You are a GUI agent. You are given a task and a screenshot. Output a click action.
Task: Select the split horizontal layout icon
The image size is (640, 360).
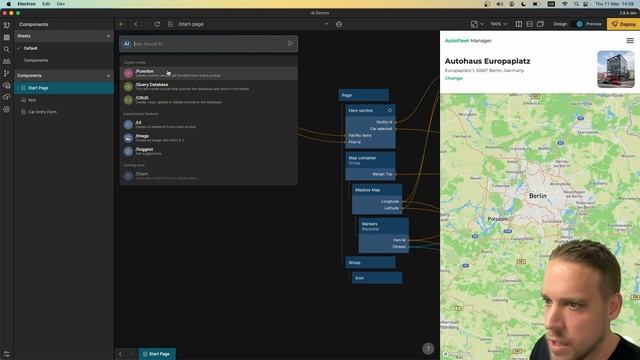529,24
